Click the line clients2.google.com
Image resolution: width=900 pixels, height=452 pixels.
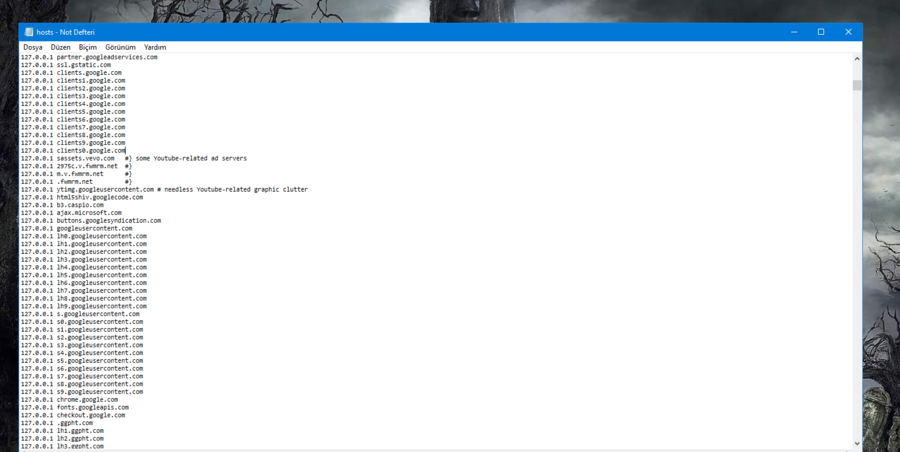[x=73, y=88]
